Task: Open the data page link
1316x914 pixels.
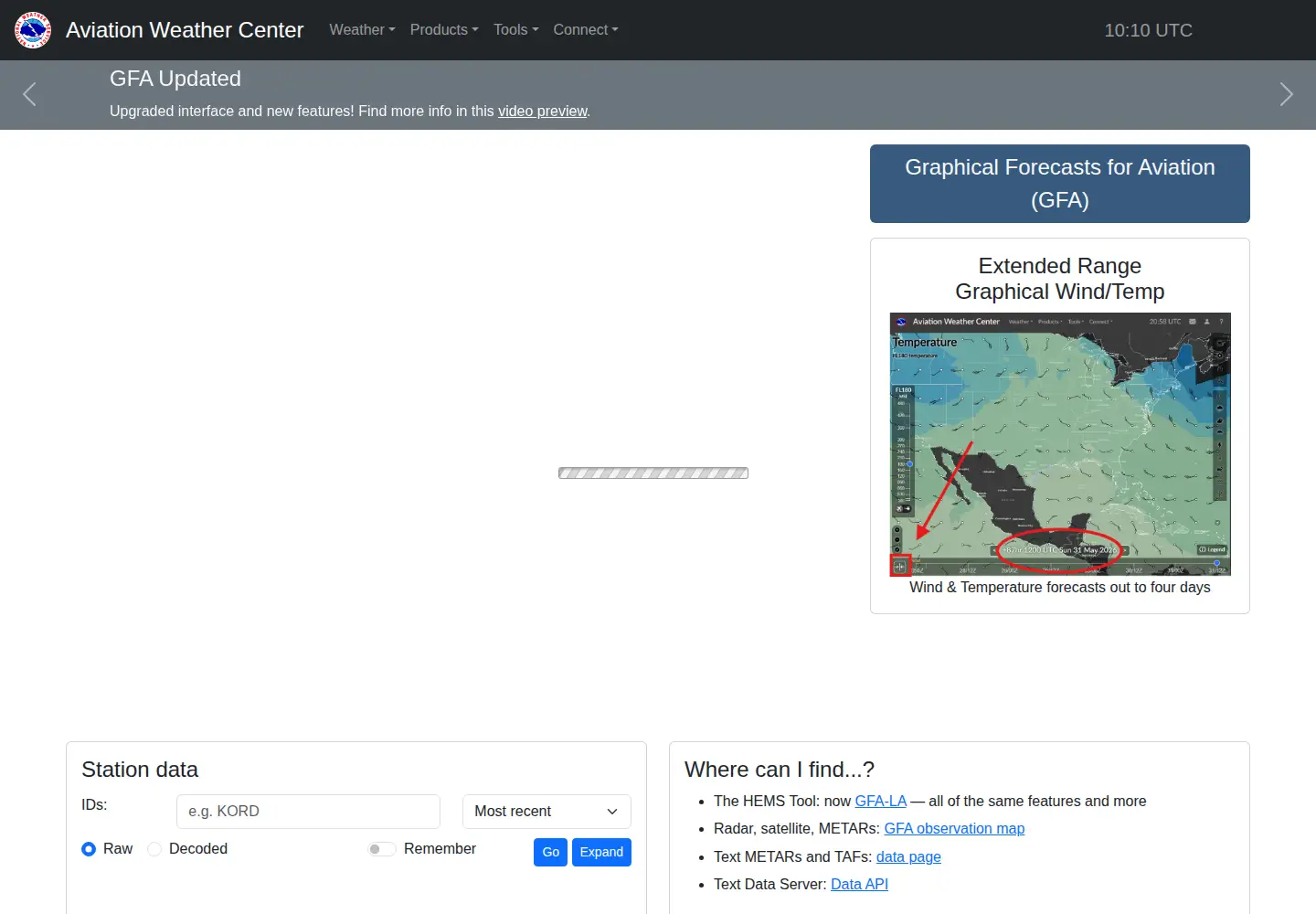Action: pos(908,856)
